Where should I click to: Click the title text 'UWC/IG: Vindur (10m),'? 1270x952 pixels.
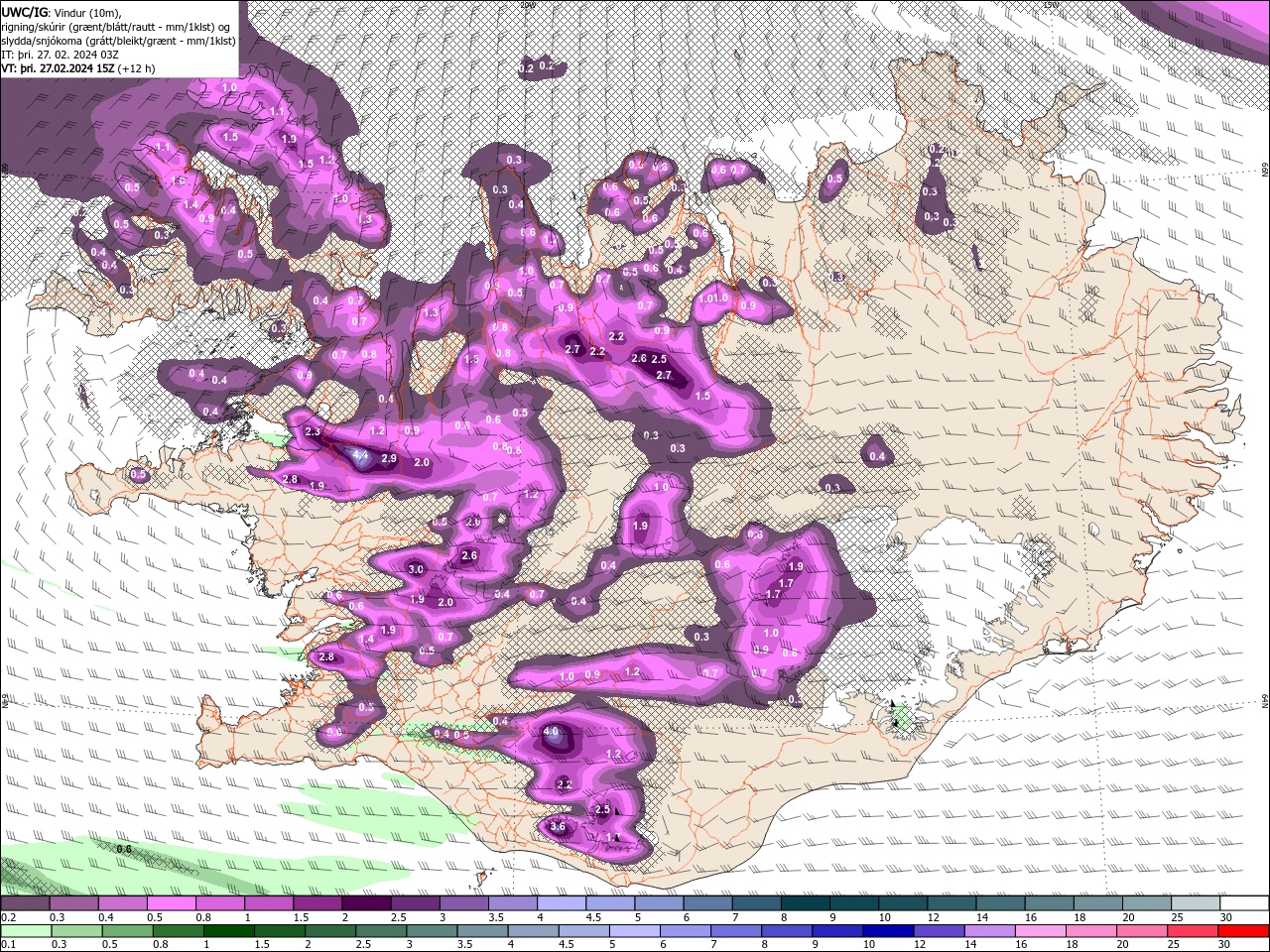click(x=62, y=12)
